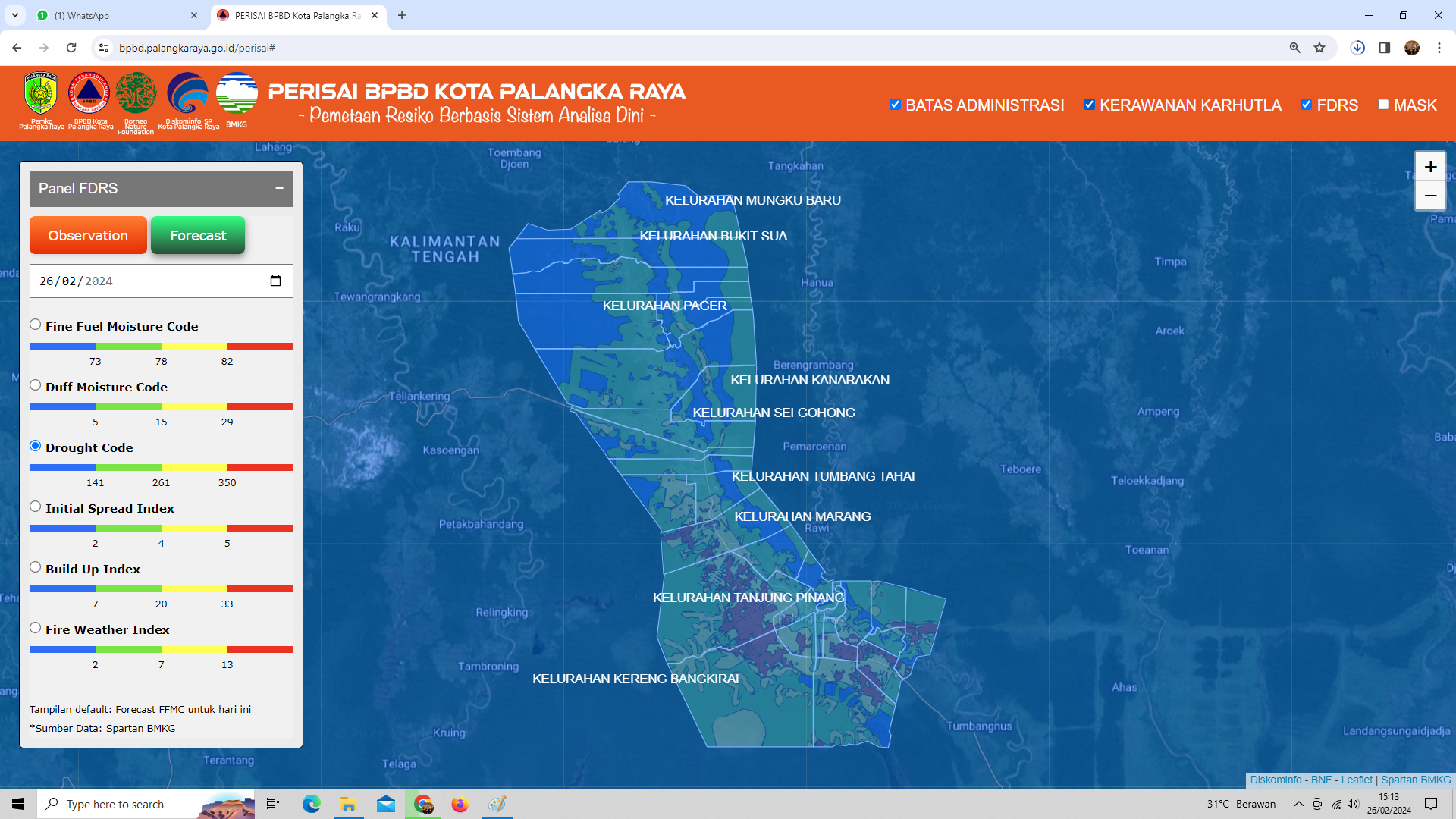1456x819 pixels.
Task: Click KELURAHAN TANJUNG PINANG map label
Action: click(x=748, y=598)
